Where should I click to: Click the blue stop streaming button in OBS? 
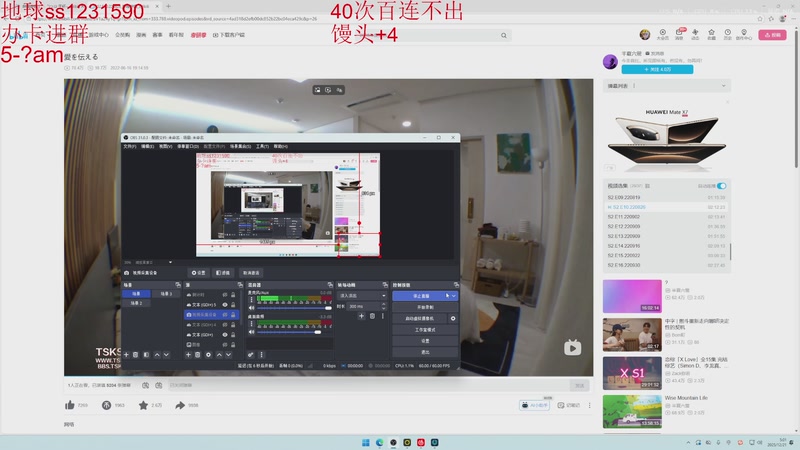(421, 296)
